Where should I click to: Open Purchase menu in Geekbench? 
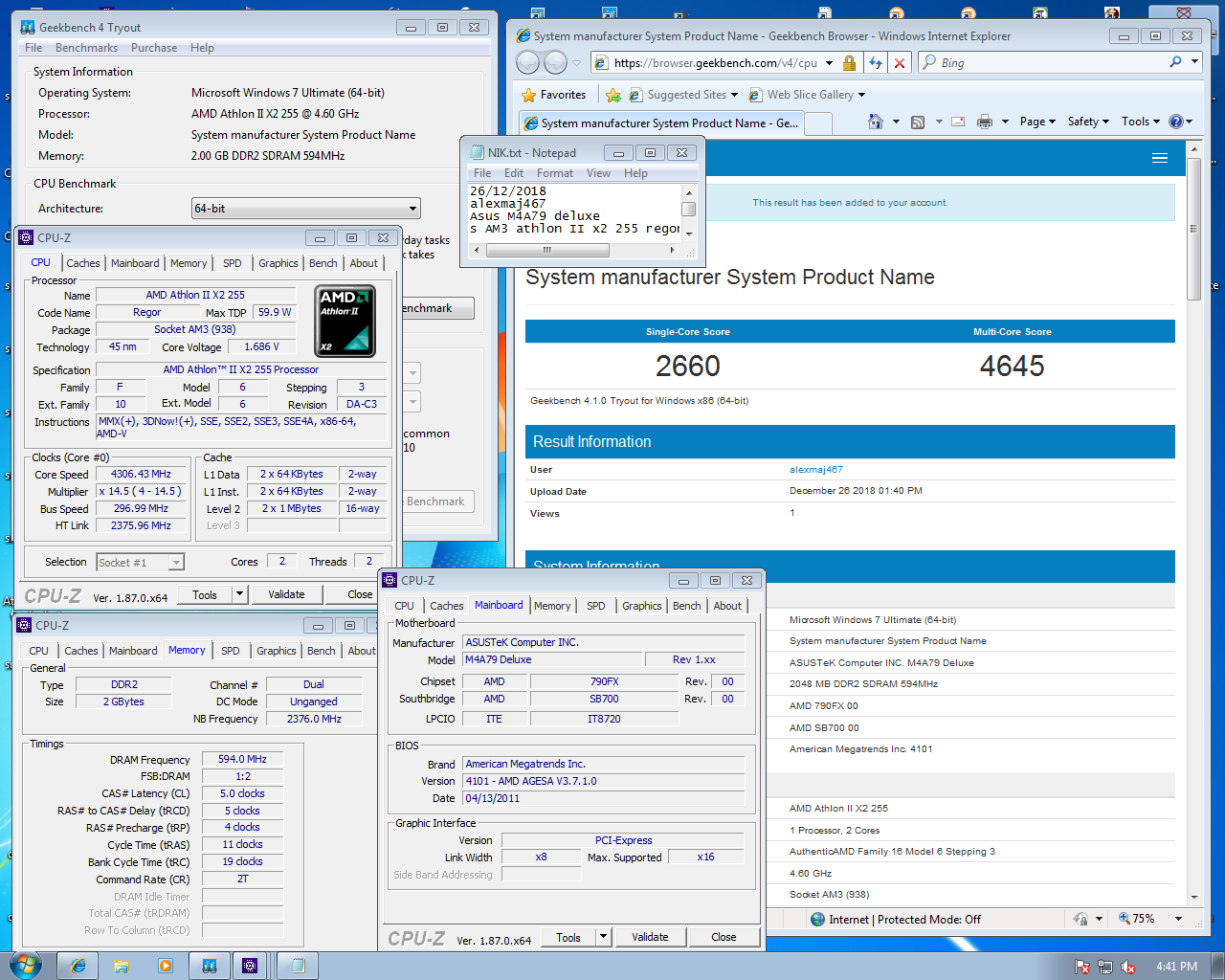point(154,48)
